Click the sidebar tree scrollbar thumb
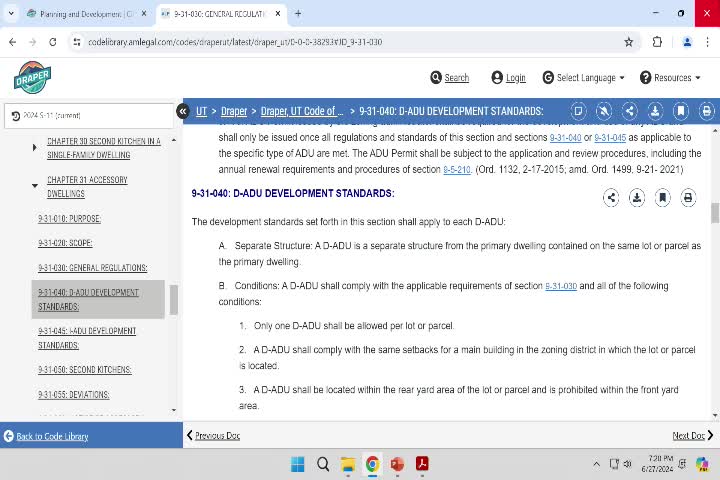Viewport: 720px width, 480px height. pos(174,300)
